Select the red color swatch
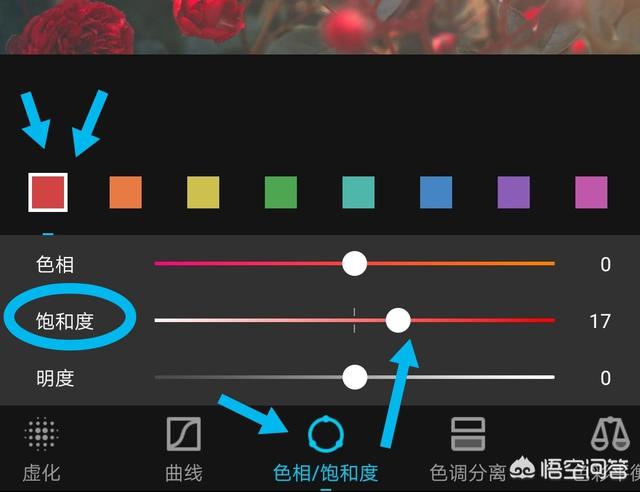This screenshot has width=640, height=492. (48, 192)
